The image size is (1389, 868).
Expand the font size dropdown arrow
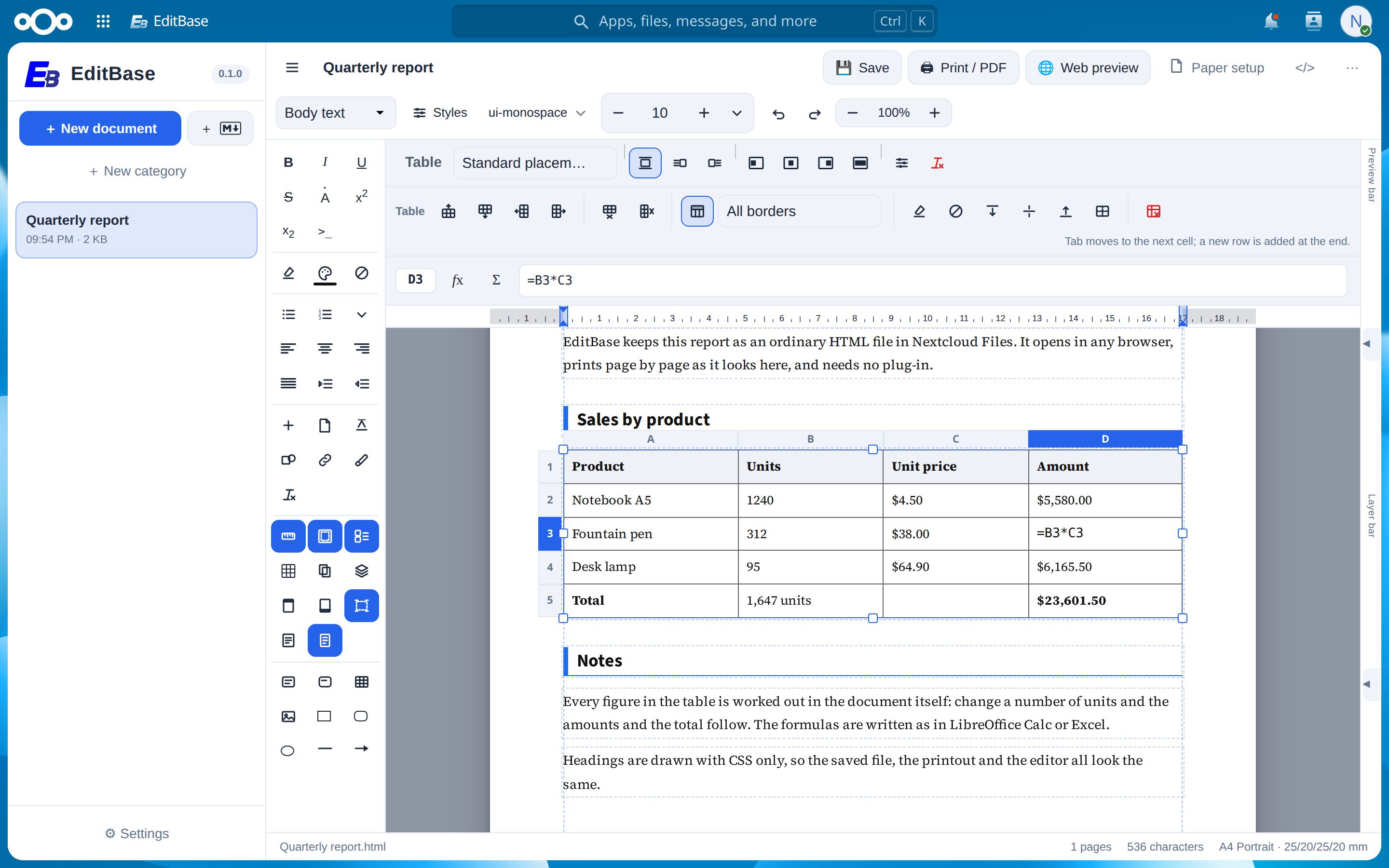click(x=736, y=113)
